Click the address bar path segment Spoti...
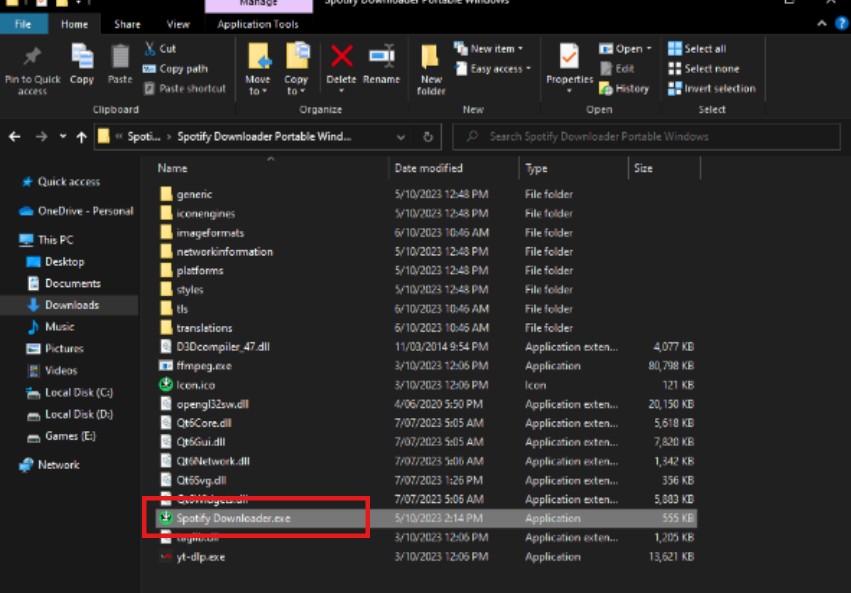 coord(144,137)
